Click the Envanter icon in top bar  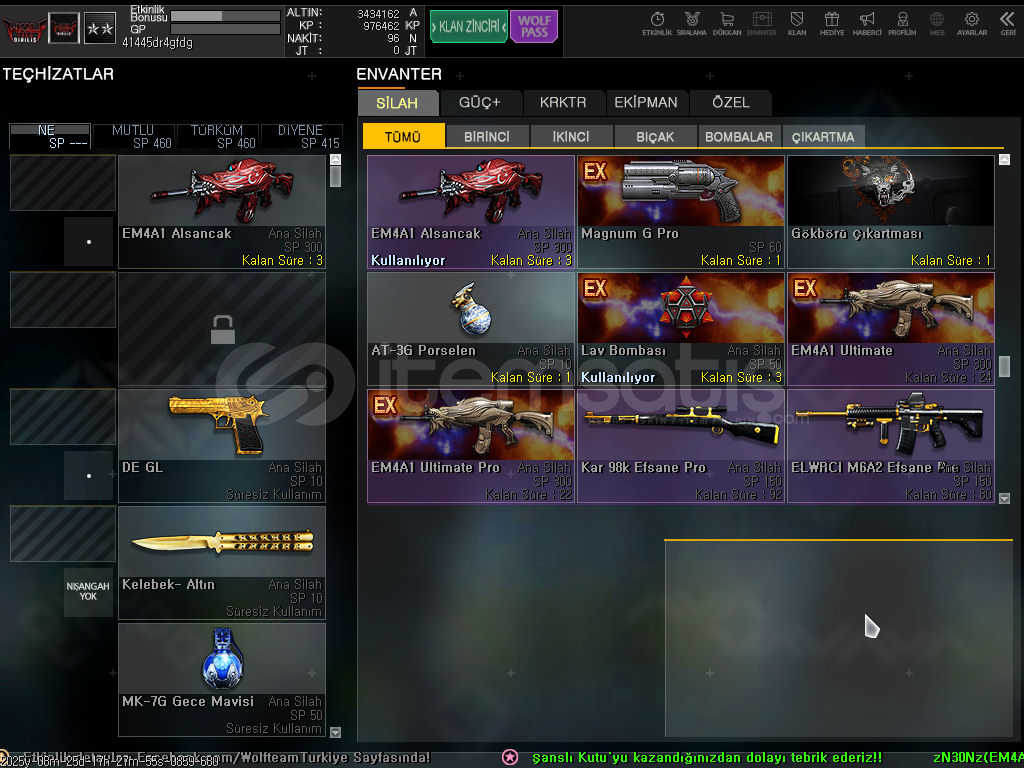tap(761, 24)
